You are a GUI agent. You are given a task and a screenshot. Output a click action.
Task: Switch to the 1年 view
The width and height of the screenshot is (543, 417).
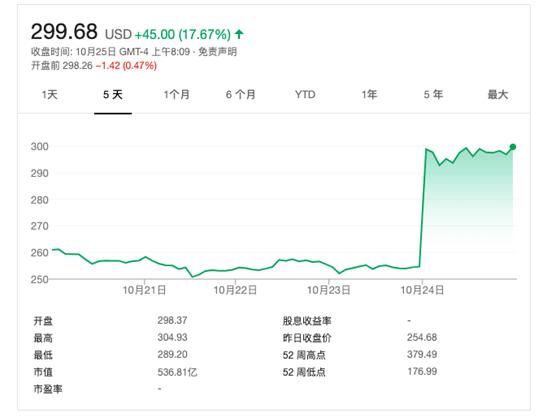pyautogui.click(x=369, y=95)
